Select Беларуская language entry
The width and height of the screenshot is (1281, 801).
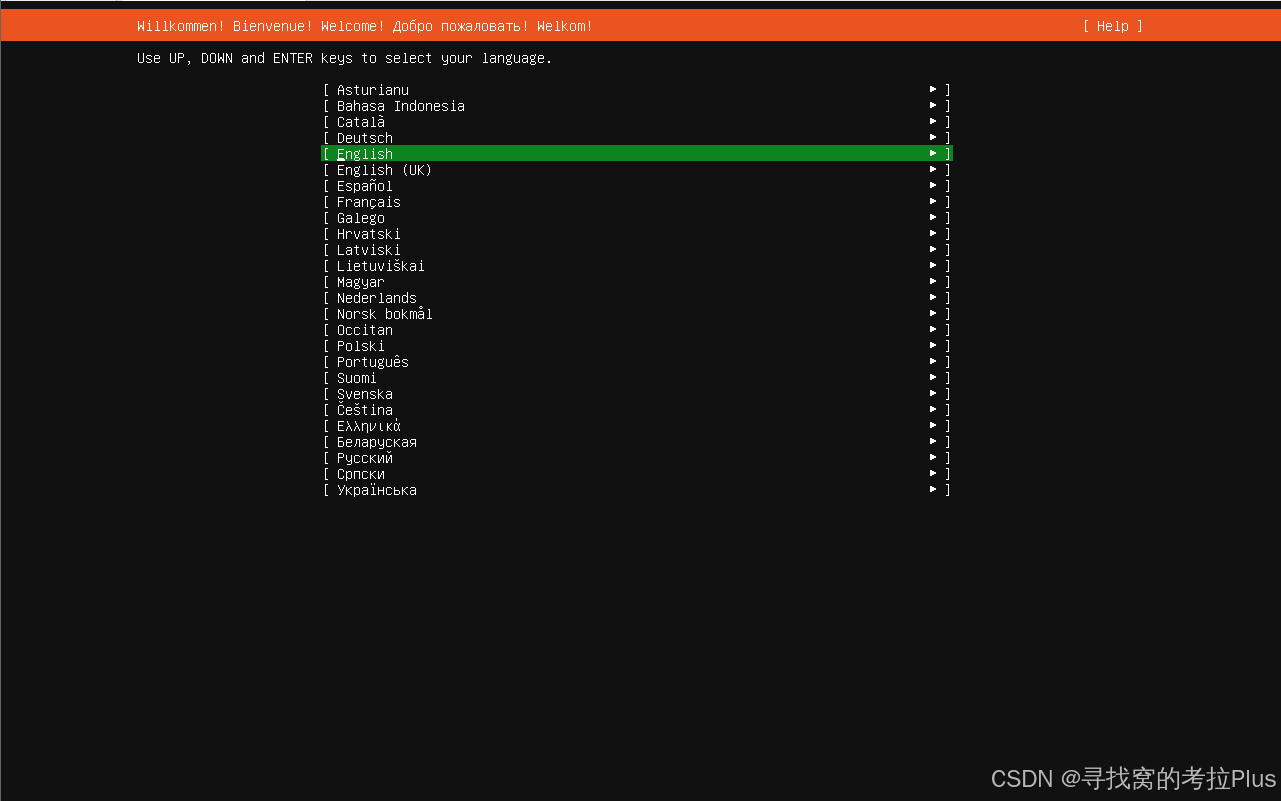coord(637,442)
